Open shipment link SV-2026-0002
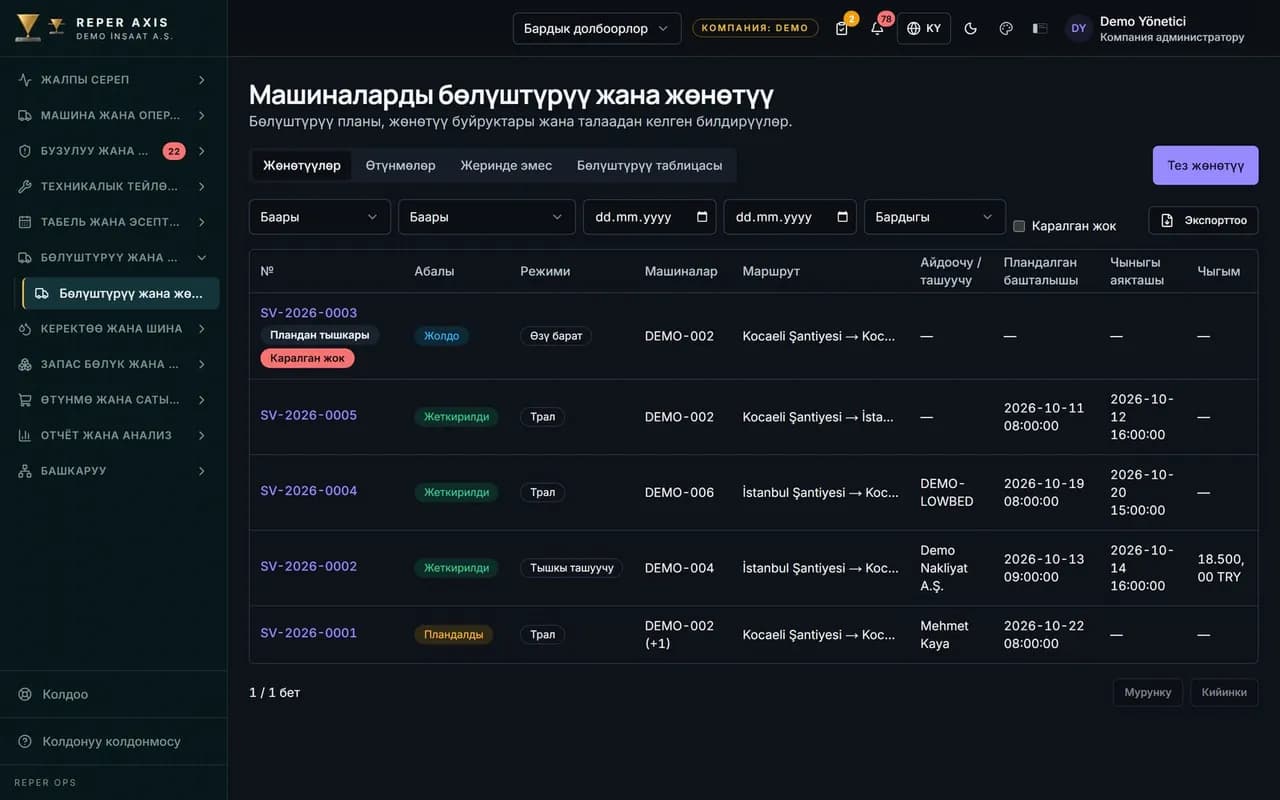Image resolution: width=1280 pixels, height=800 pixels. [309, 566]
